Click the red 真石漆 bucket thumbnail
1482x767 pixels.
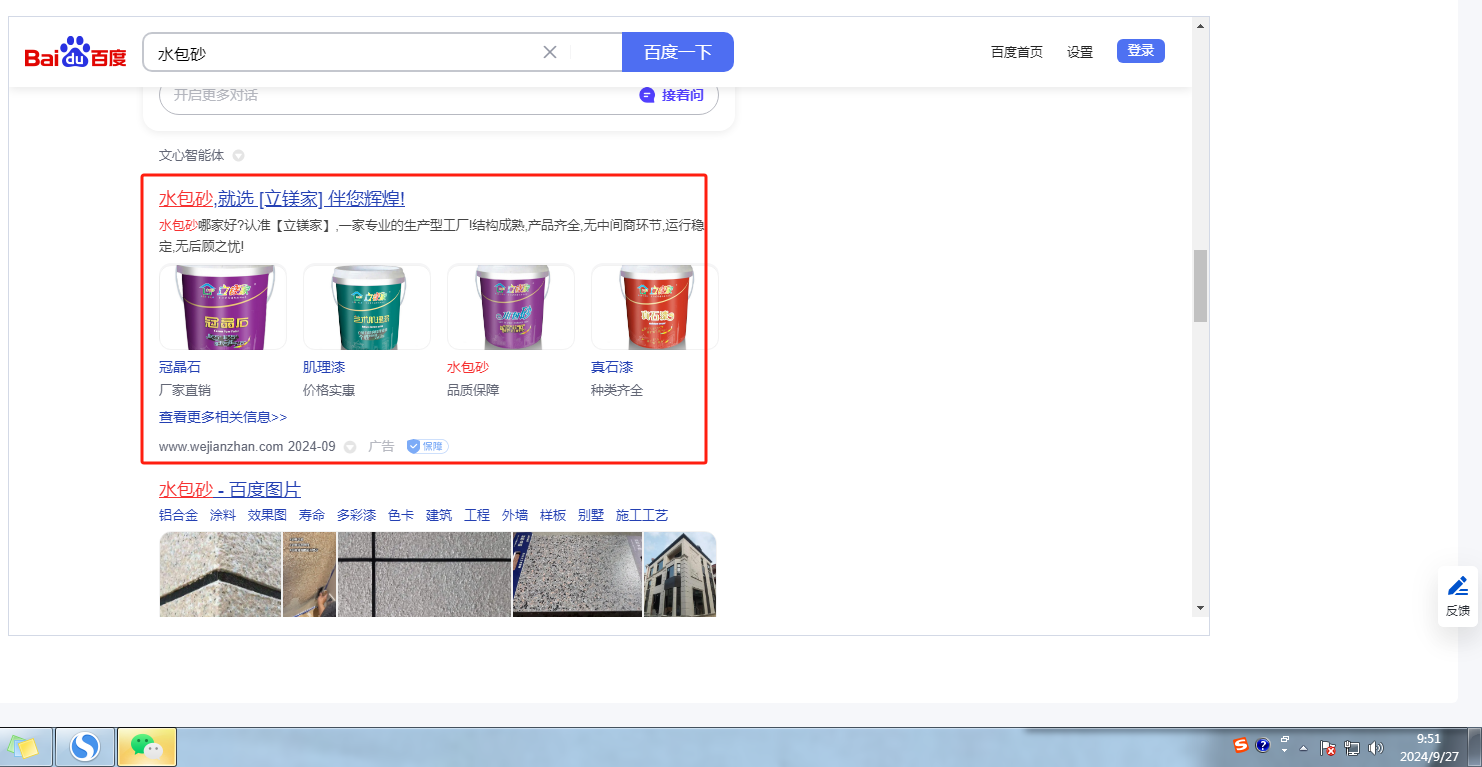click(655, 307)
